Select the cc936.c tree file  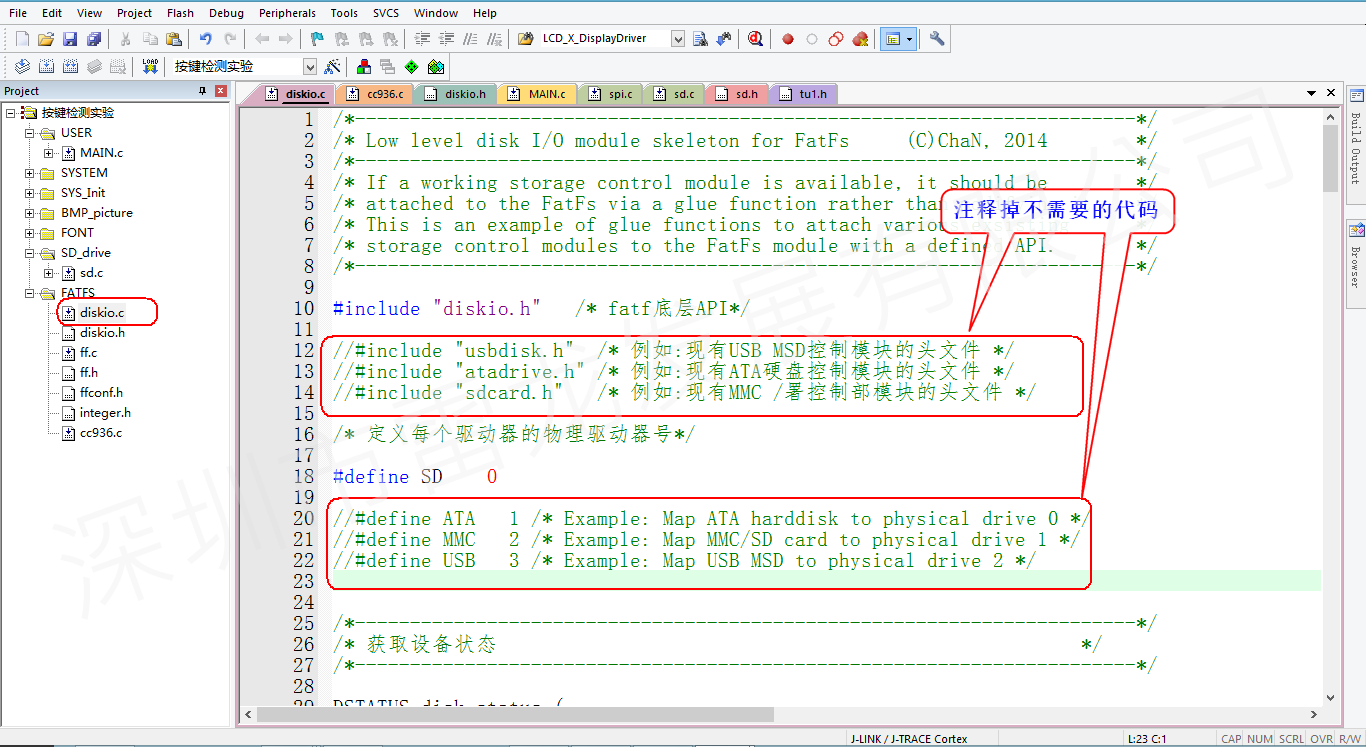(100, 433)
